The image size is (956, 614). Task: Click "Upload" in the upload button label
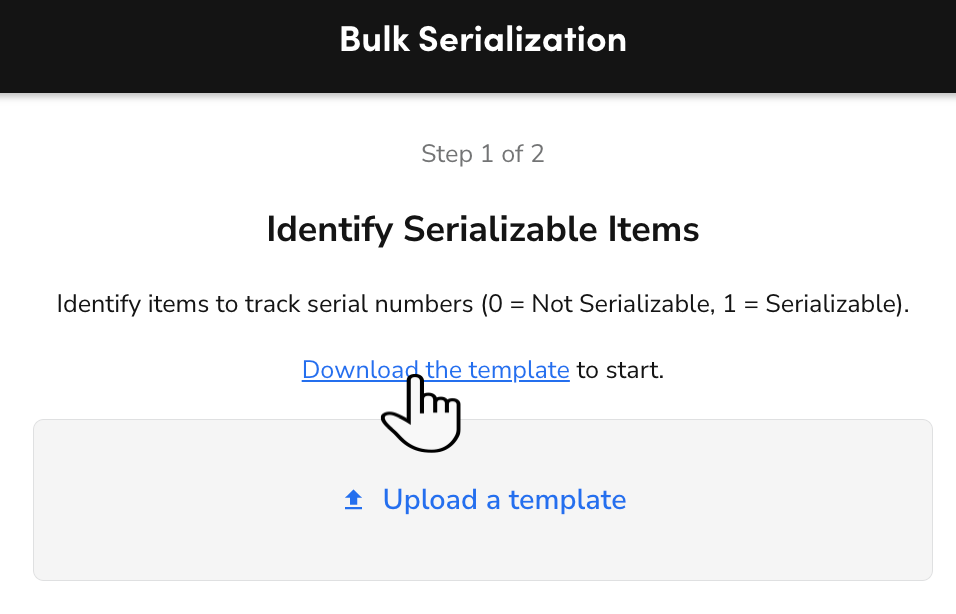(x=430, y=500)
